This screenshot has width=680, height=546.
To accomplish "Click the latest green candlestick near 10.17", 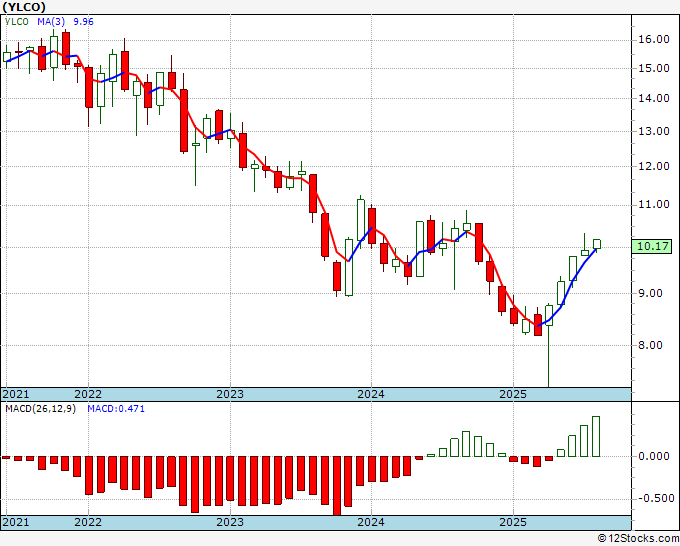I will [x=597, y=244].
